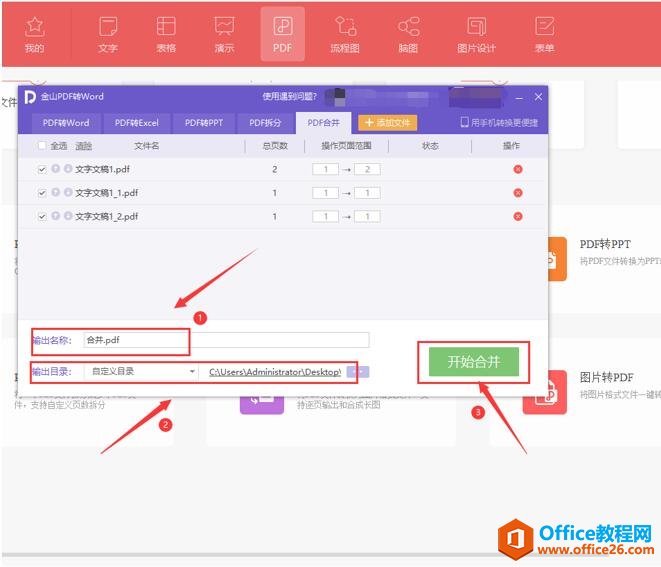Image resolution: width=661 pixels, height=567 pixels.
Task: Open the 表格 spreadsheet icon
Action: (x=166, y=35)
